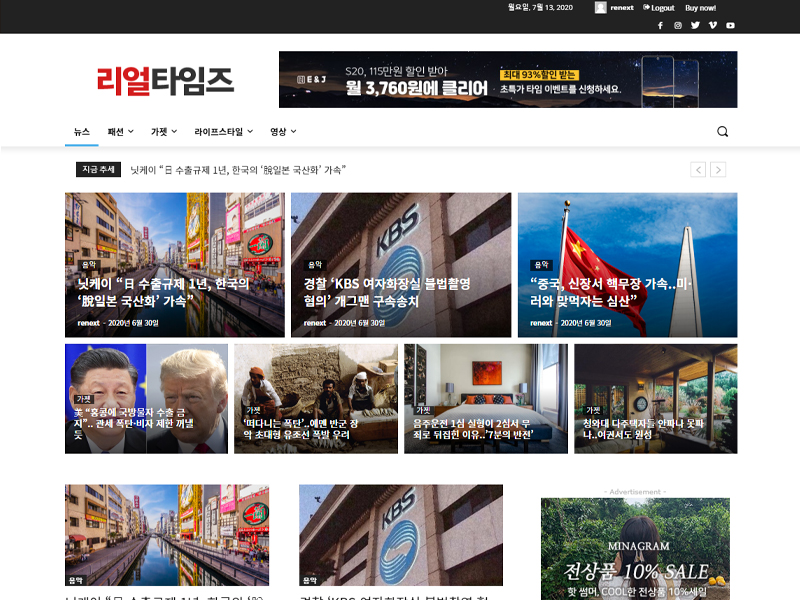Open the YouTube social icon
Image resolution: width=800 pixels, height=600 pixels.
730,25
